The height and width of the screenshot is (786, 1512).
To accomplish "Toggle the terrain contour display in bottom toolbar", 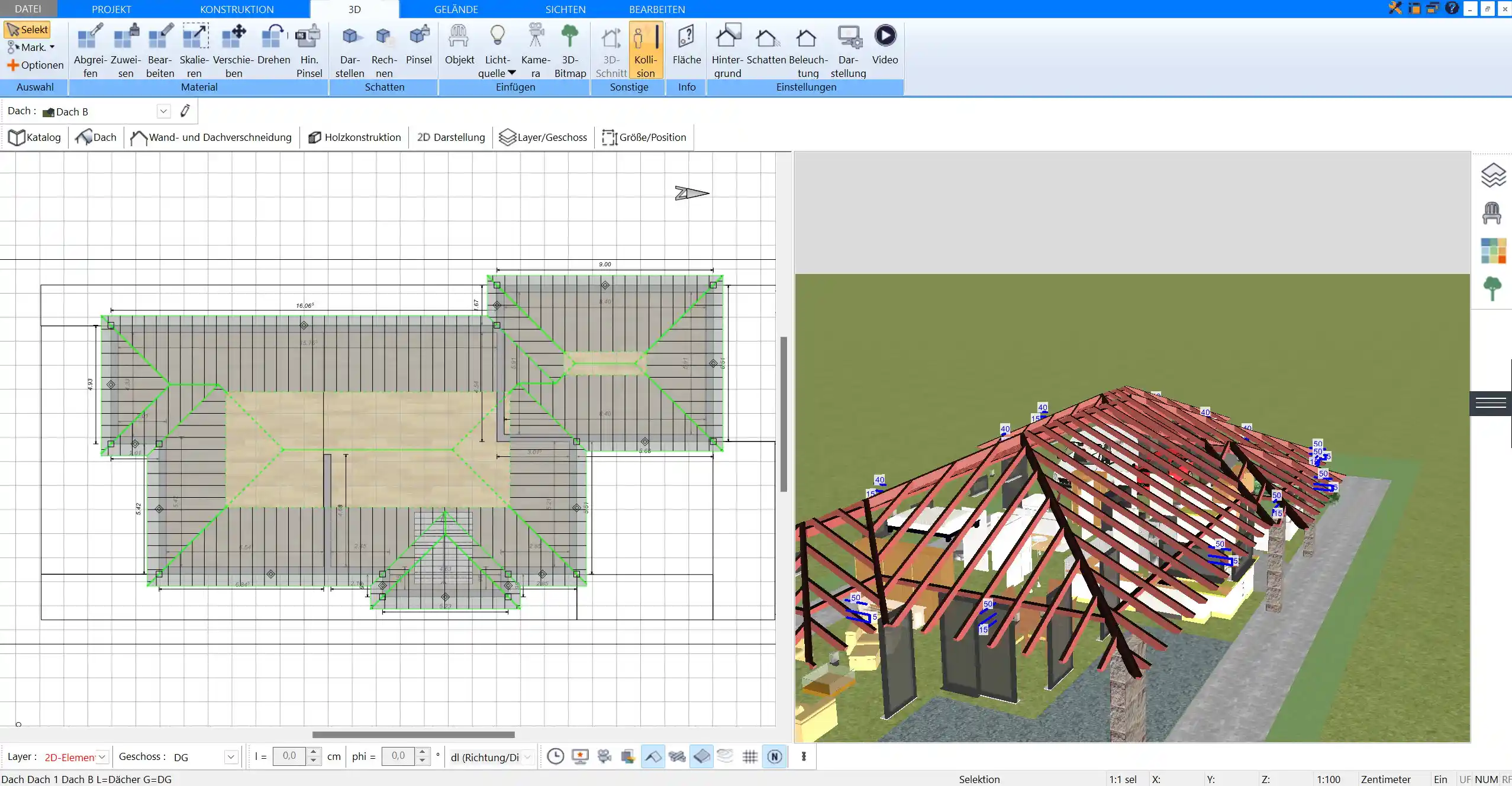I will click(725, 756).
